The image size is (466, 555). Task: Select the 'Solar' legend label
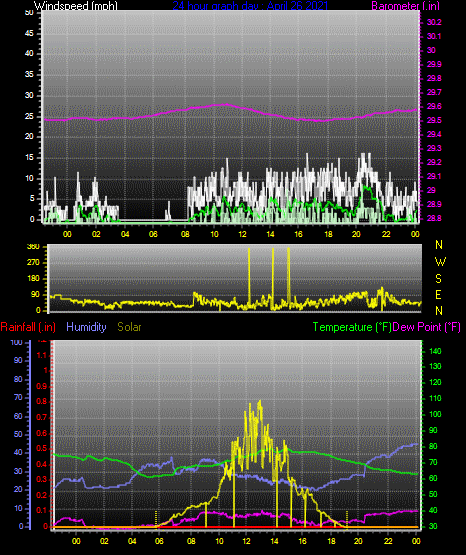[x=129, y=327]
